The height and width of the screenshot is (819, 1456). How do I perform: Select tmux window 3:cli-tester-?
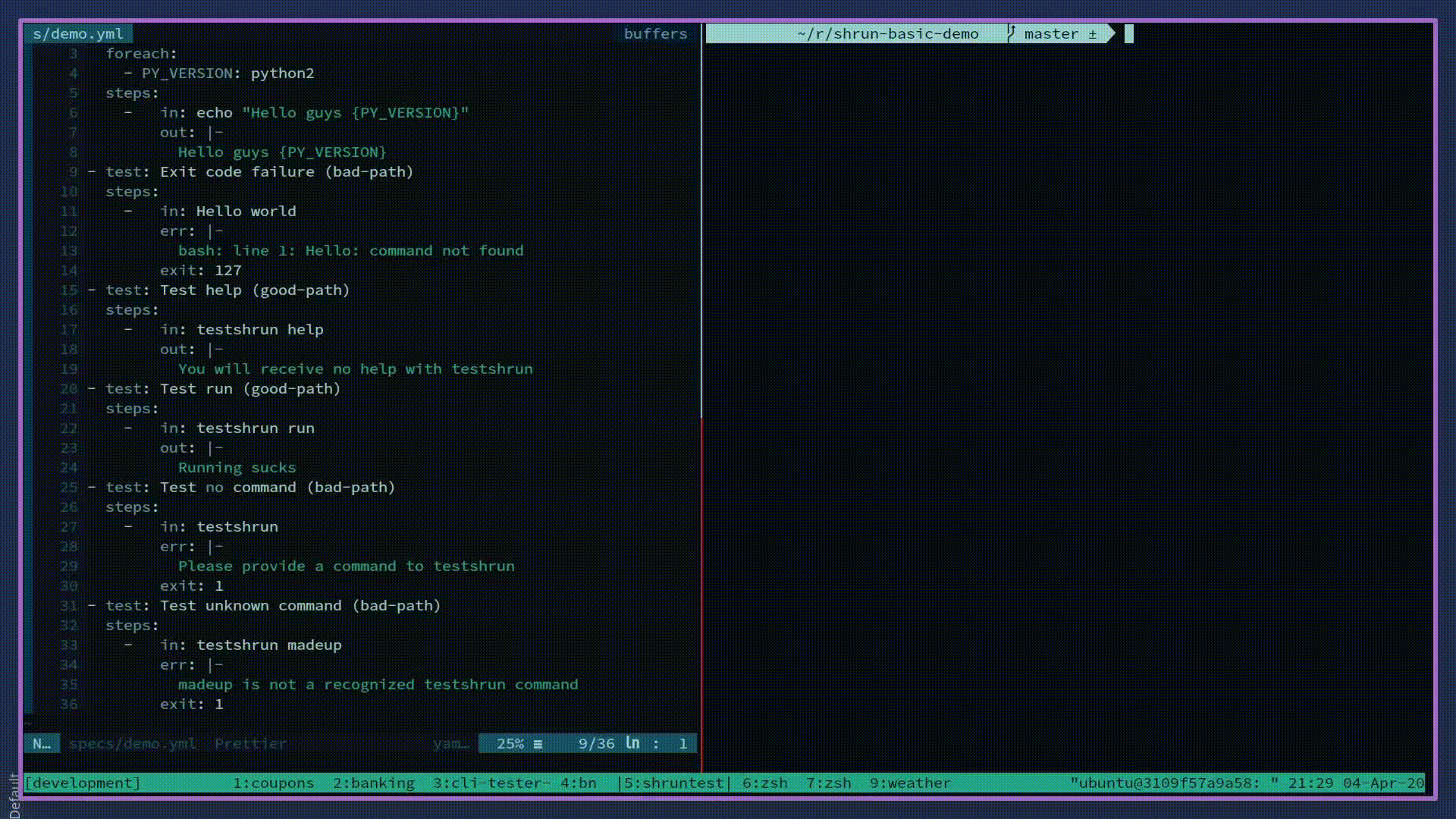491,783
